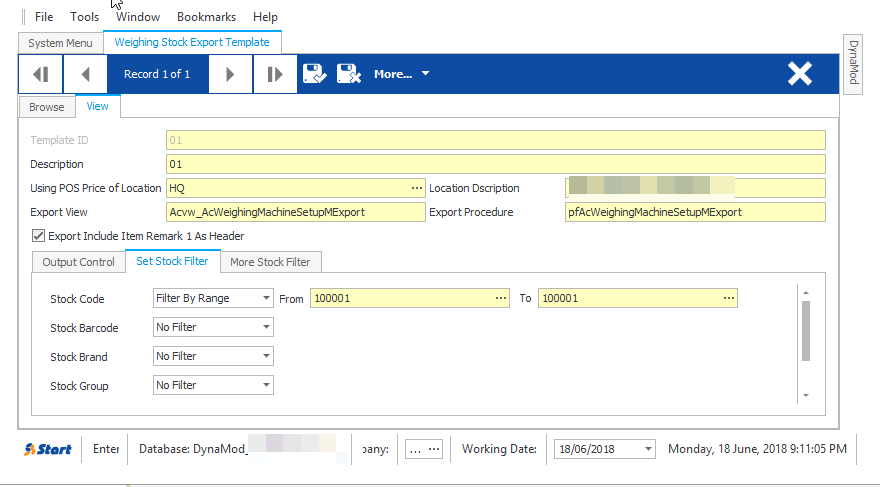Viewport: 880px width, 487px height.
Task: Go to previous record arrow
Action: coord(85,74)
